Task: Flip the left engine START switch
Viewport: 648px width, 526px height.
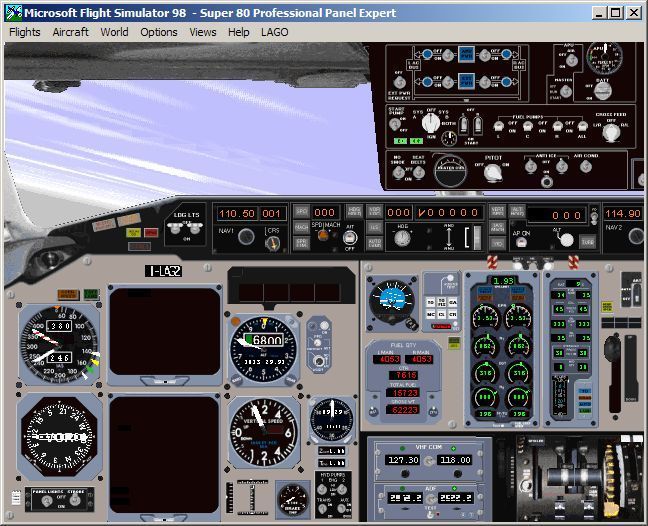Action: pyautogui.click(x=464, y=124)
